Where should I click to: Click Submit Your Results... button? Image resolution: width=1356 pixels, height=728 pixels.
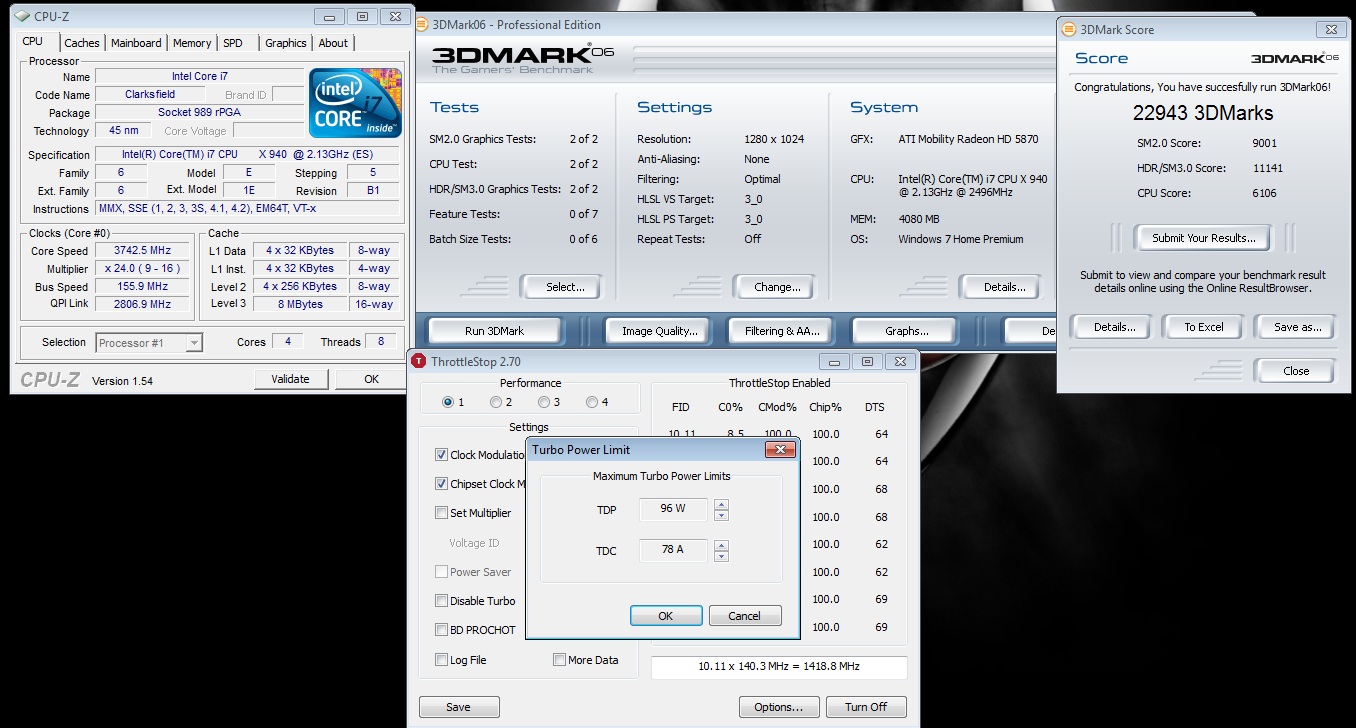(1203, 238)
